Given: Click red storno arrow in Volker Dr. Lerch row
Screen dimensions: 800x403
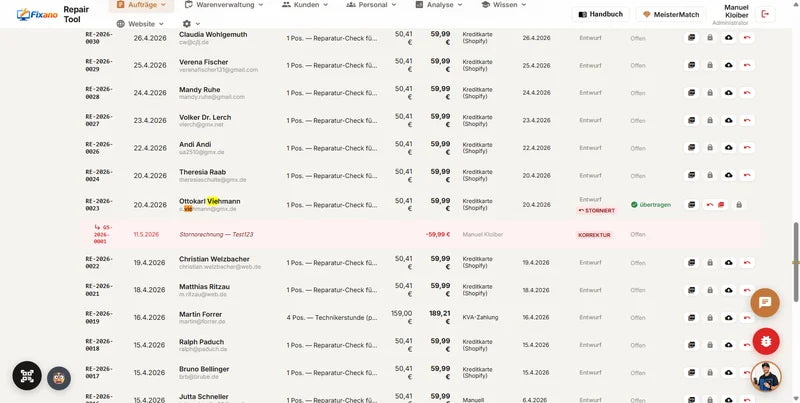Looking at the screenshot, I should tap(747, 120).
